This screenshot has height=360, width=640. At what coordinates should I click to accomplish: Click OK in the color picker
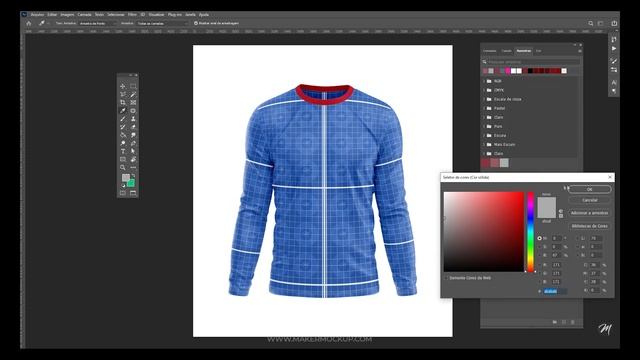589,189
